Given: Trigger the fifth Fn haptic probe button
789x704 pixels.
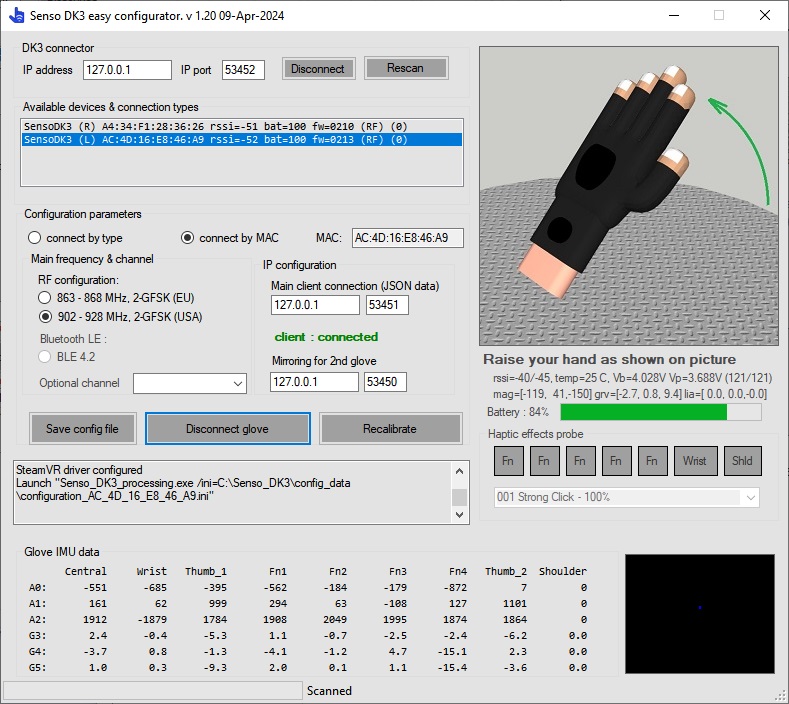Looking at the screenshot, I should click(652, 460).
